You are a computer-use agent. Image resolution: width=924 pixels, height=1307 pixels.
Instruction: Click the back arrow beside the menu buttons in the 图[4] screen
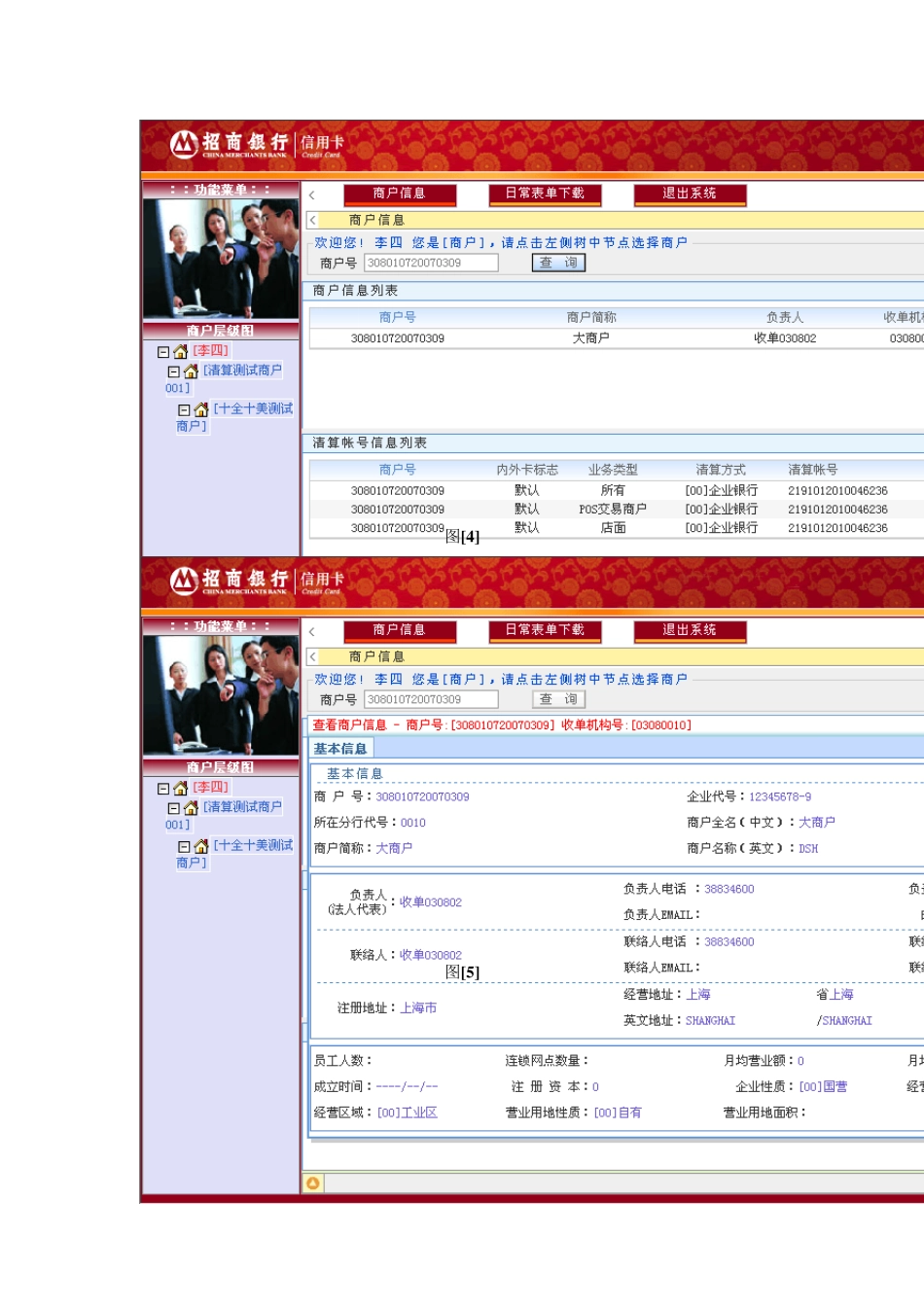[x=312, y=194]
